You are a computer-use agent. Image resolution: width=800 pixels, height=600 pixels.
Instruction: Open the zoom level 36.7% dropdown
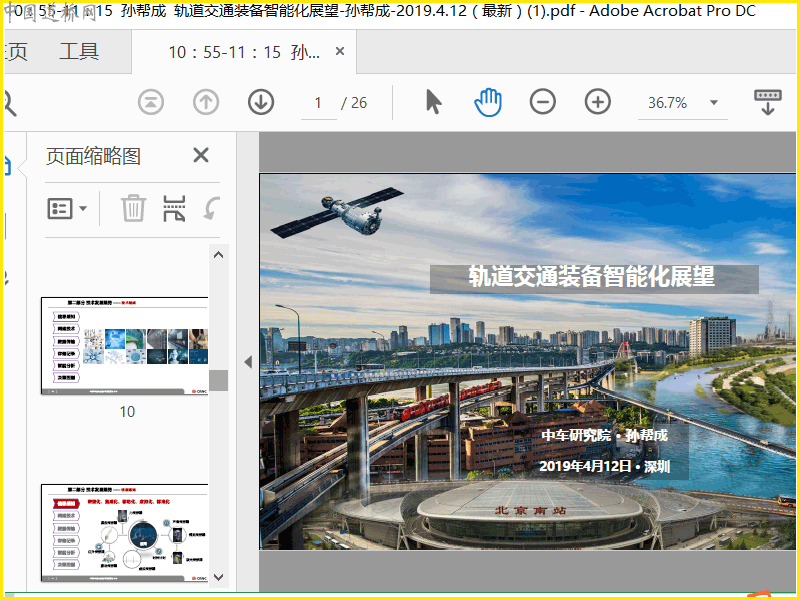click(714, 103)
